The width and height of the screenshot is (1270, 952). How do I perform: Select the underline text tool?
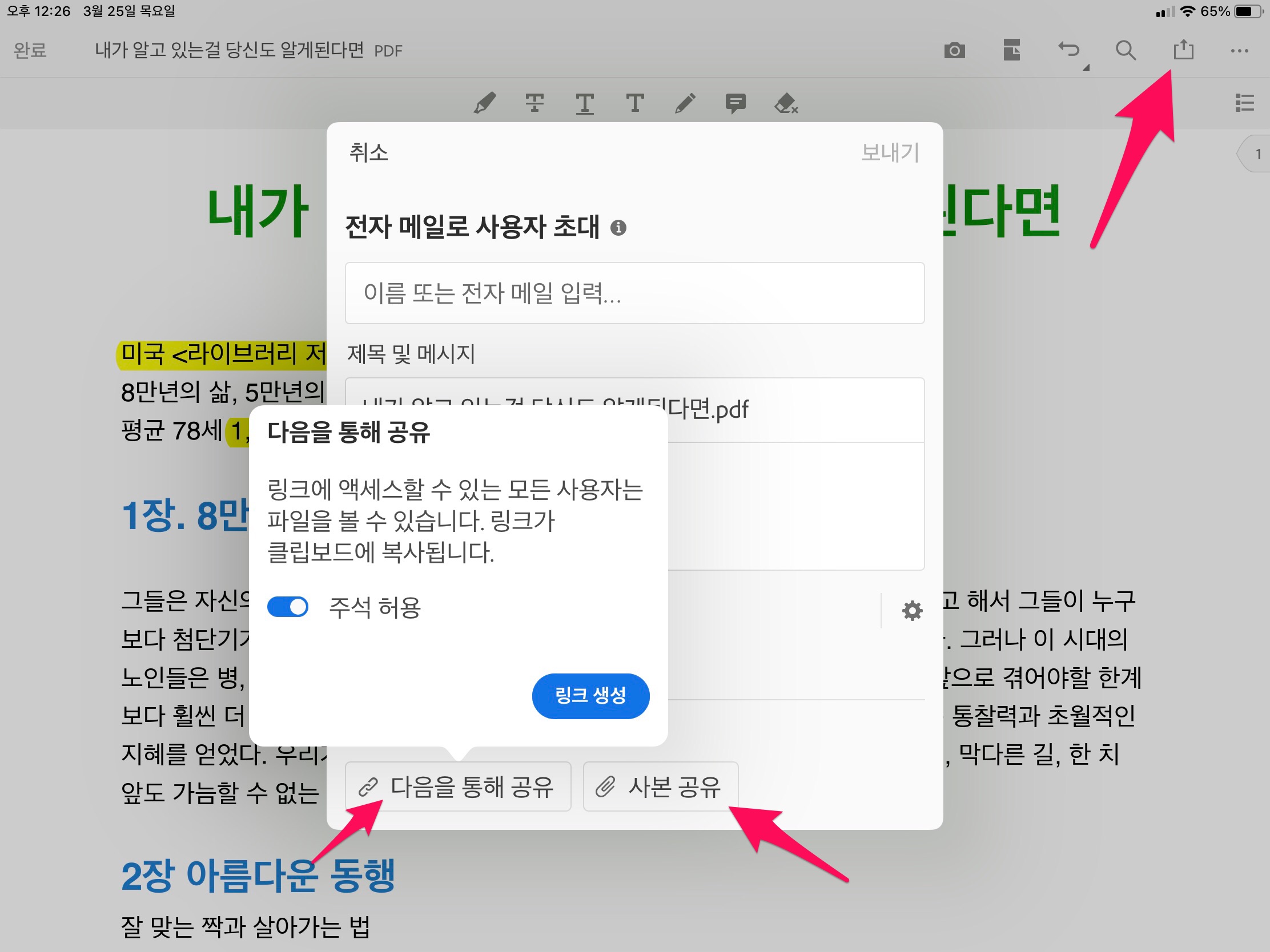pyautogui.click(x=585, y=104)
